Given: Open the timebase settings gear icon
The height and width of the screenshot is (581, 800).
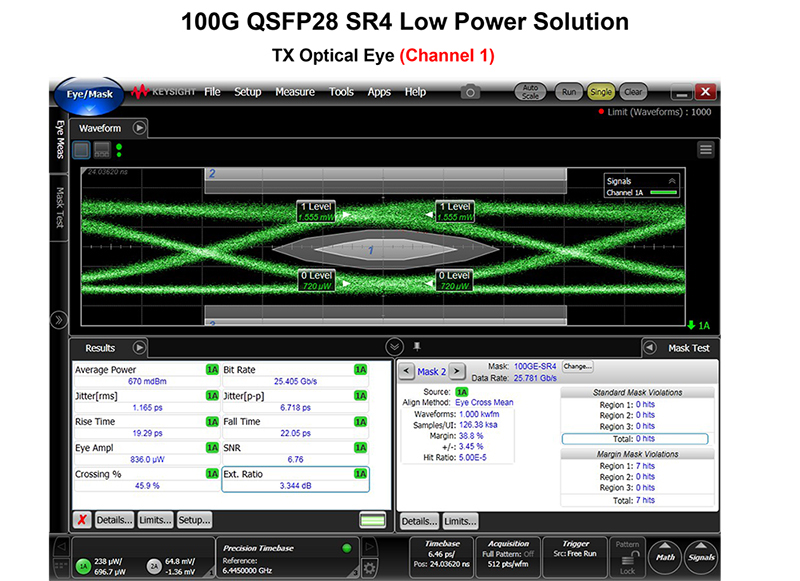Looking at the screenshot, I should 368,569.
